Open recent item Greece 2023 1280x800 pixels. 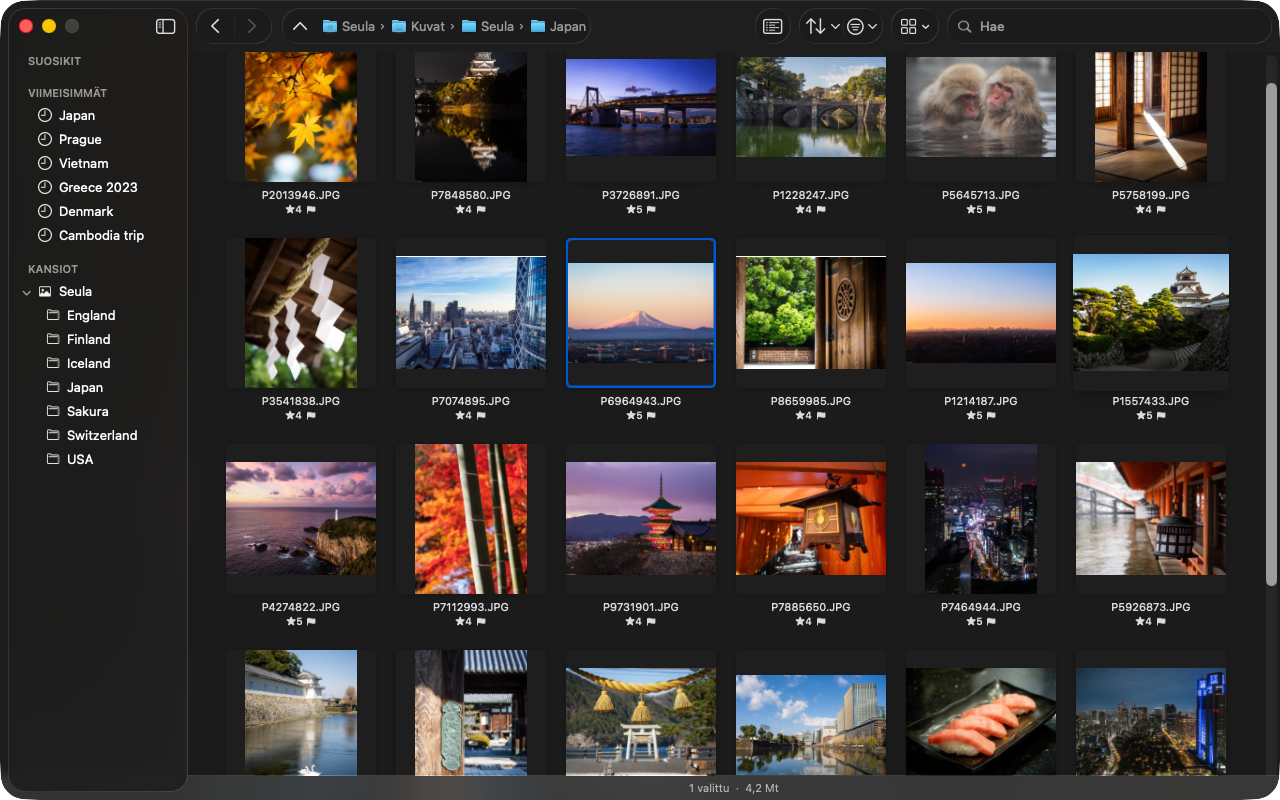[98, 187]
